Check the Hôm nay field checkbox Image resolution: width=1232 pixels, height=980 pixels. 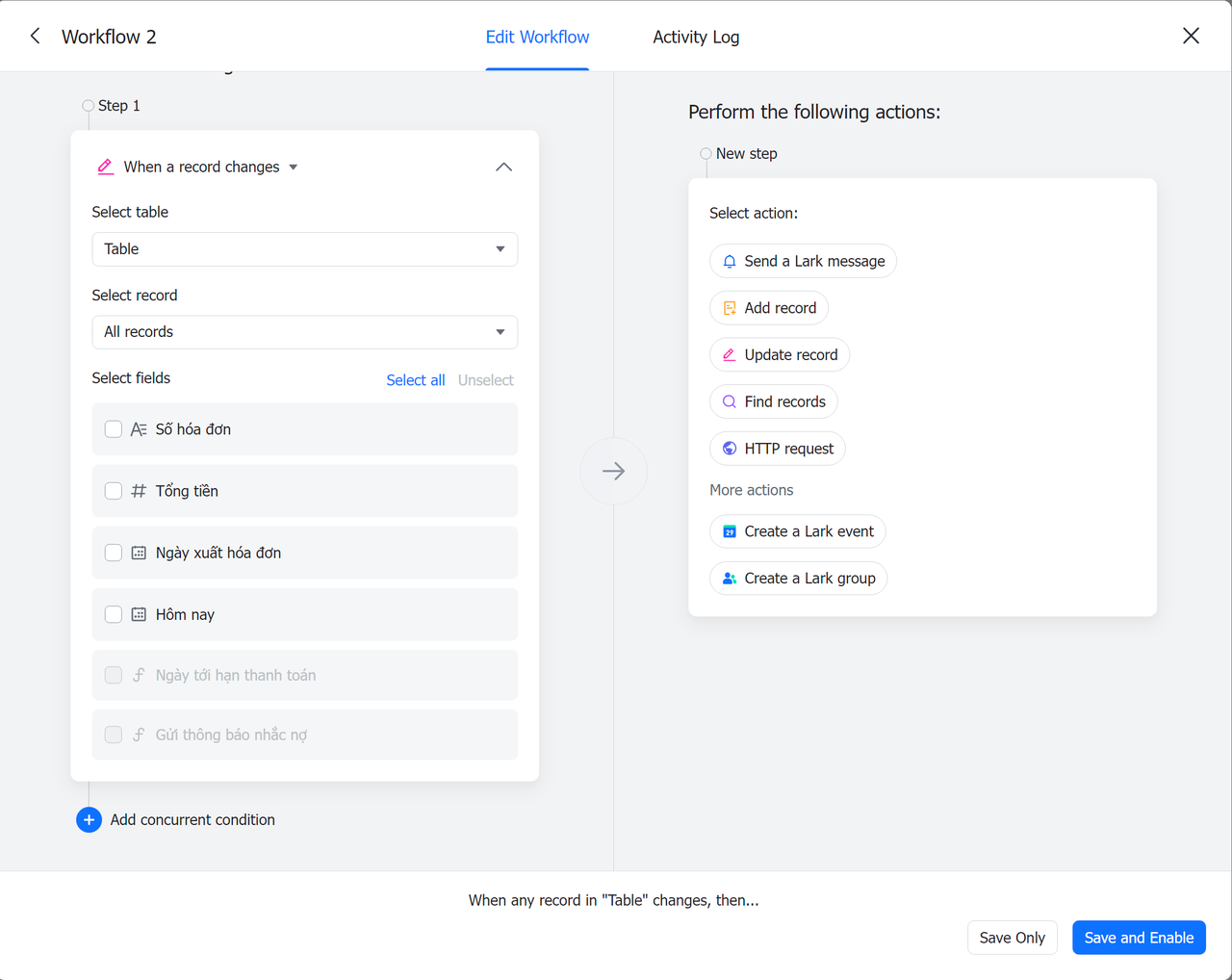(114, 614)
